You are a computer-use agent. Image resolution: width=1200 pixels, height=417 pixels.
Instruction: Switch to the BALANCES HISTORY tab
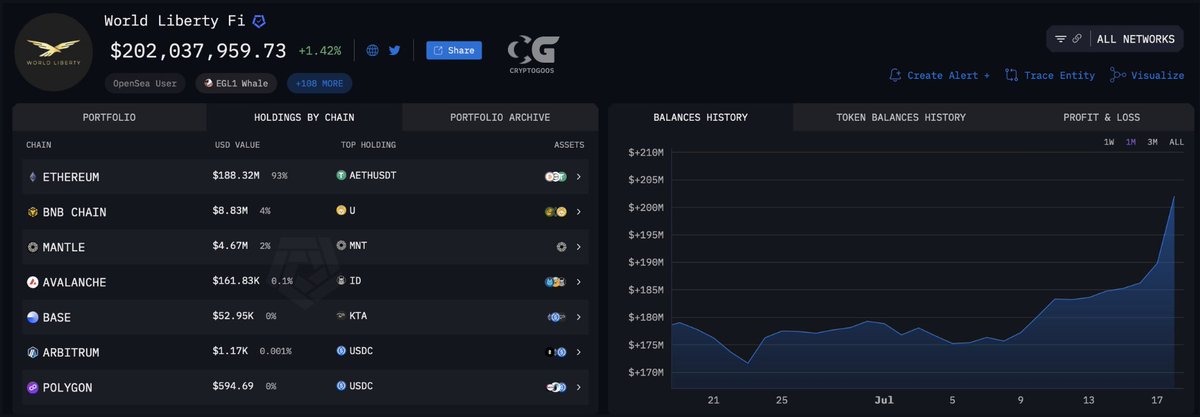700,117
